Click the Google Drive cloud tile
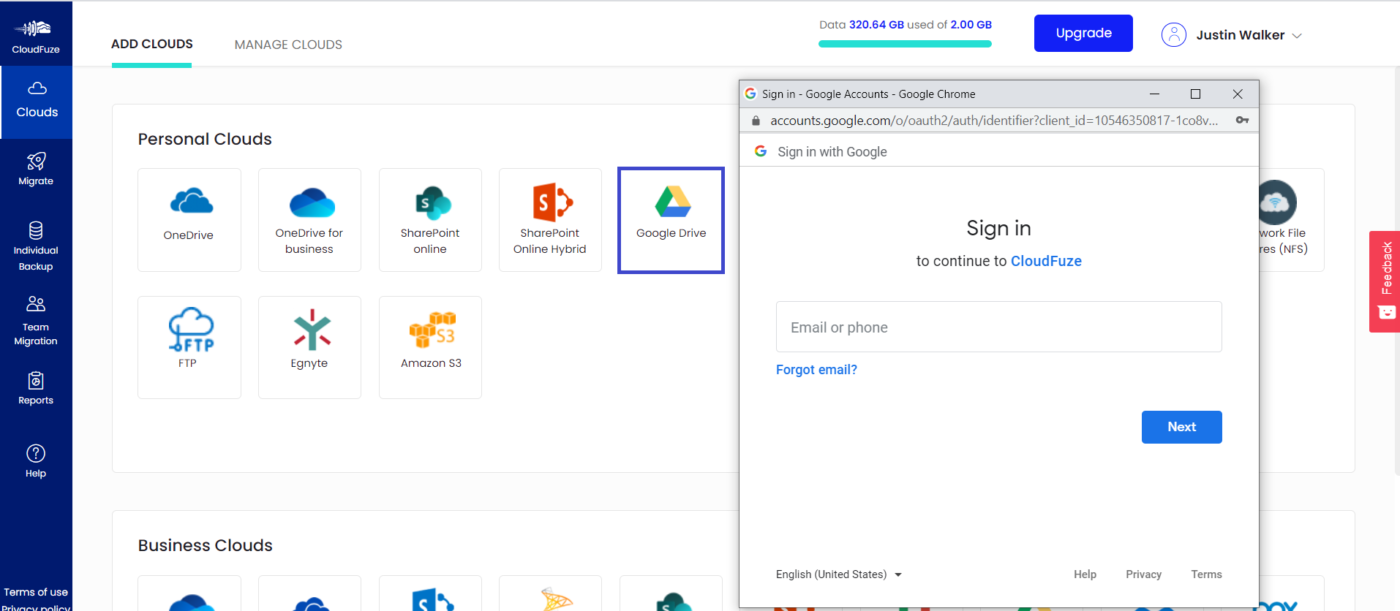1400x611 pixels. (x=671, y=219)
